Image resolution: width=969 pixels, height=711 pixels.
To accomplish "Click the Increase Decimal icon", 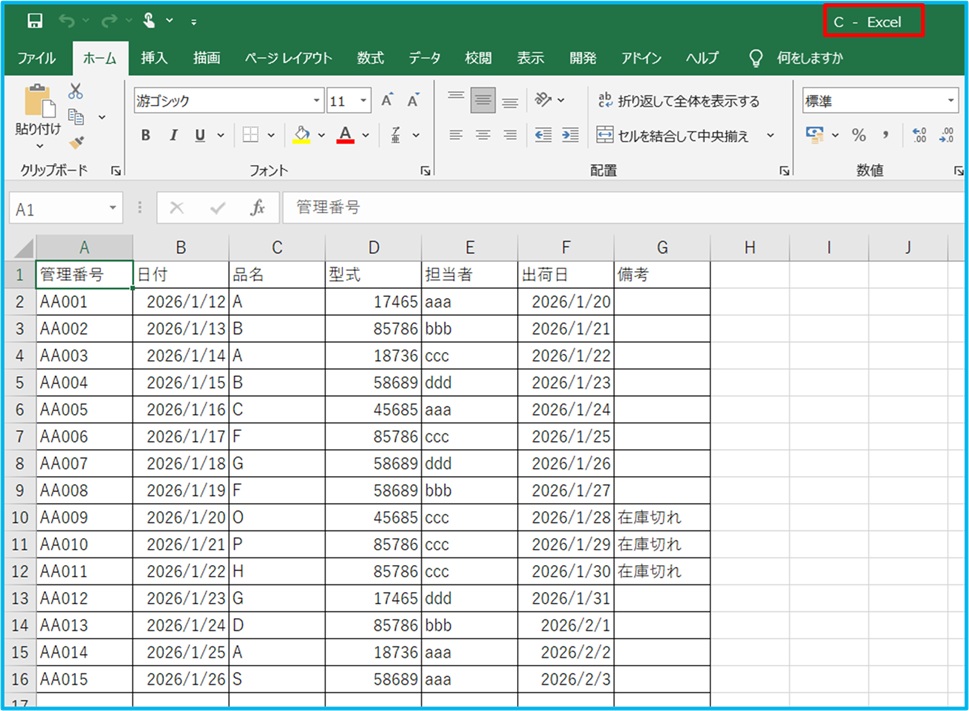I will click(920, 135).
